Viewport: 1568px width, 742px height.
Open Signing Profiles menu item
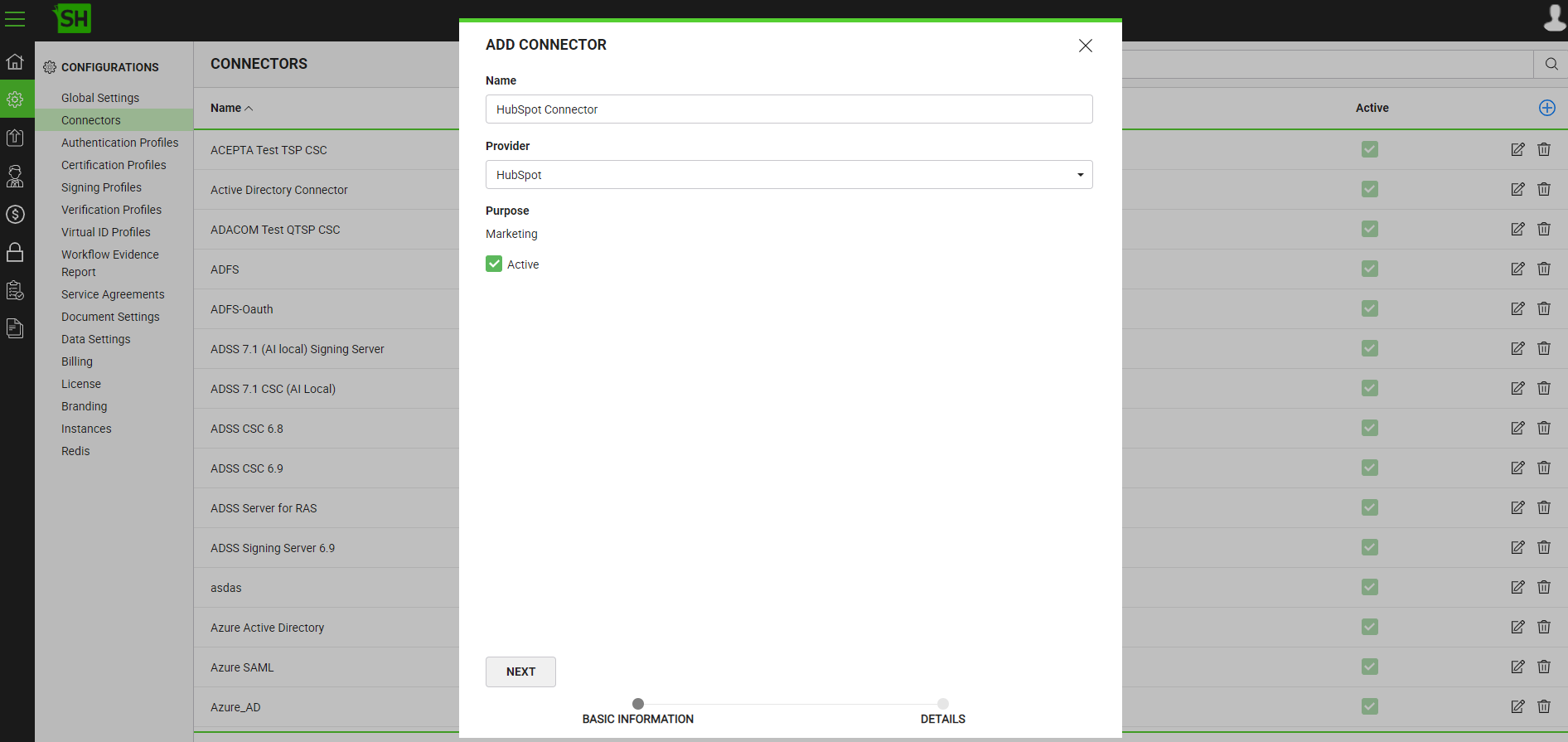click(x=101, y=187)
